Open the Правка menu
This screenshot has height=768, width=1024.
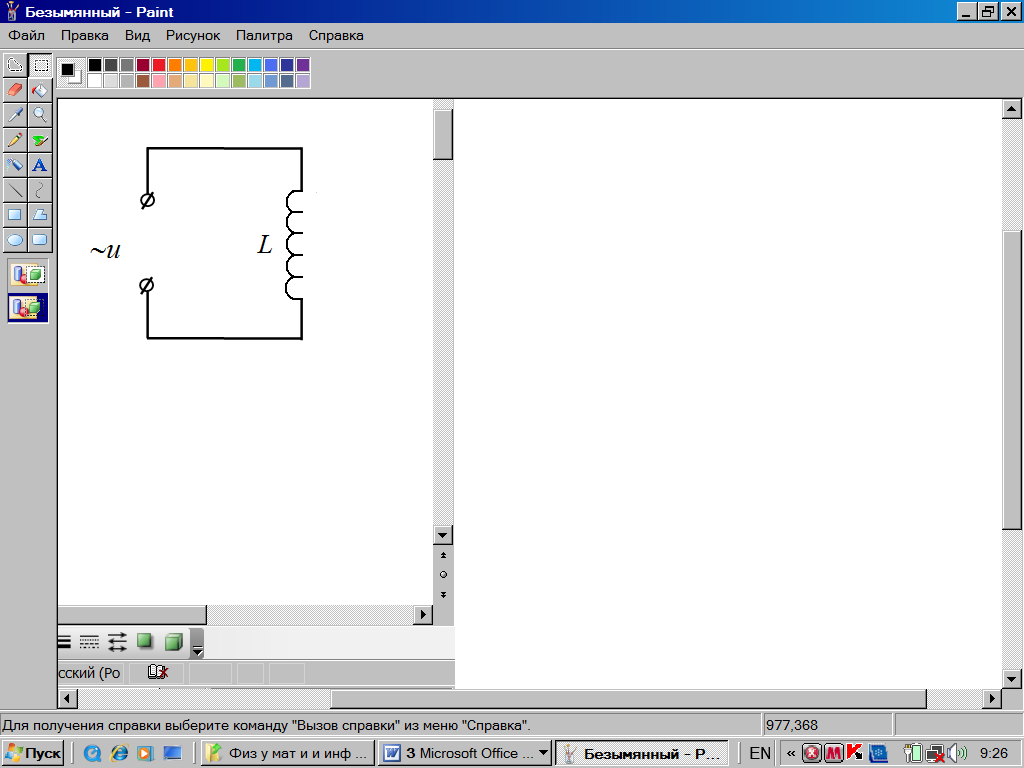pyautogui.click(x=85, y=35)
